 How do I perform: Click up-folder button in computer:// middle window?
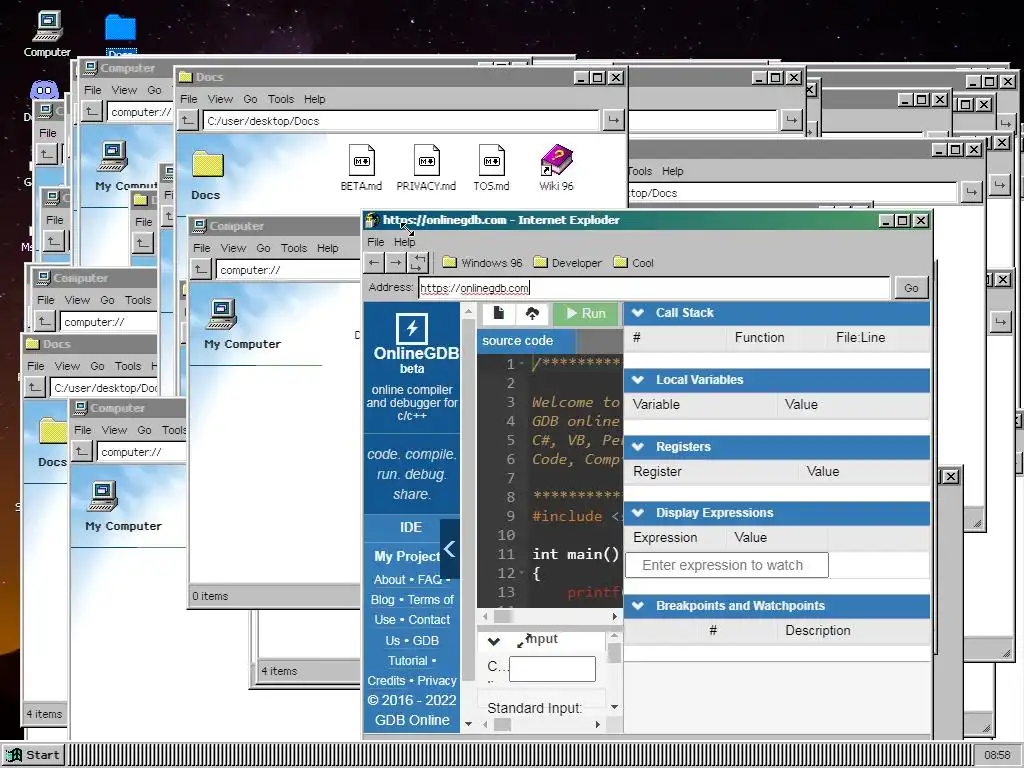click(x=201, y=269)
